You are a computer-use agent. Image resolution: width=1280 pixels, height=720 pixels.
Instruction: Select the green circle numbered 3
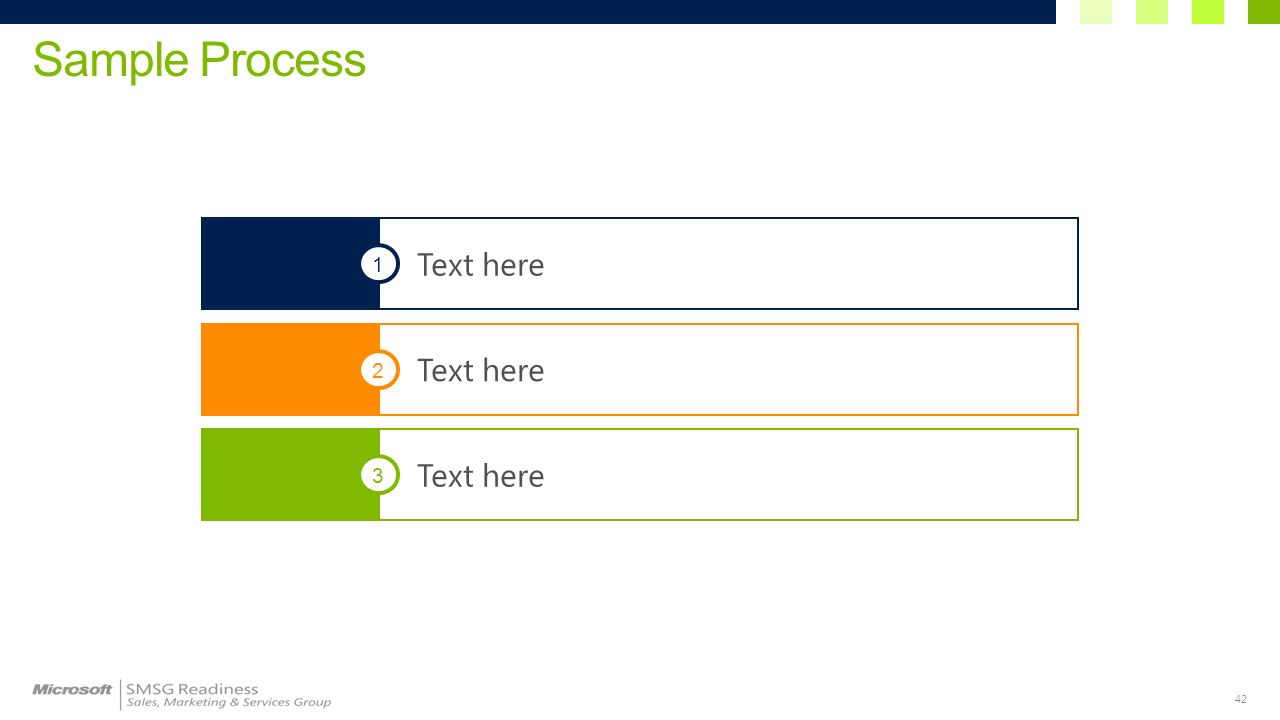point(379,475)
